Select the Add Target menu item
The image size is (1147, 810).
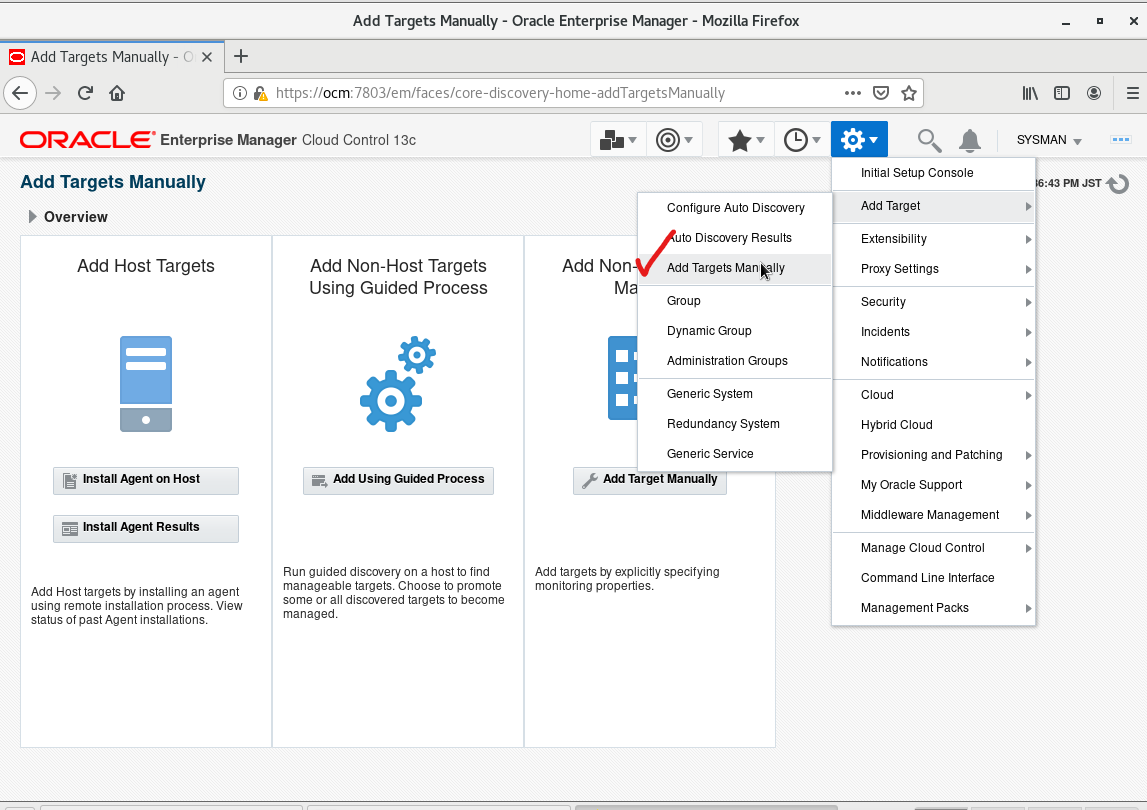click(933, 206)
